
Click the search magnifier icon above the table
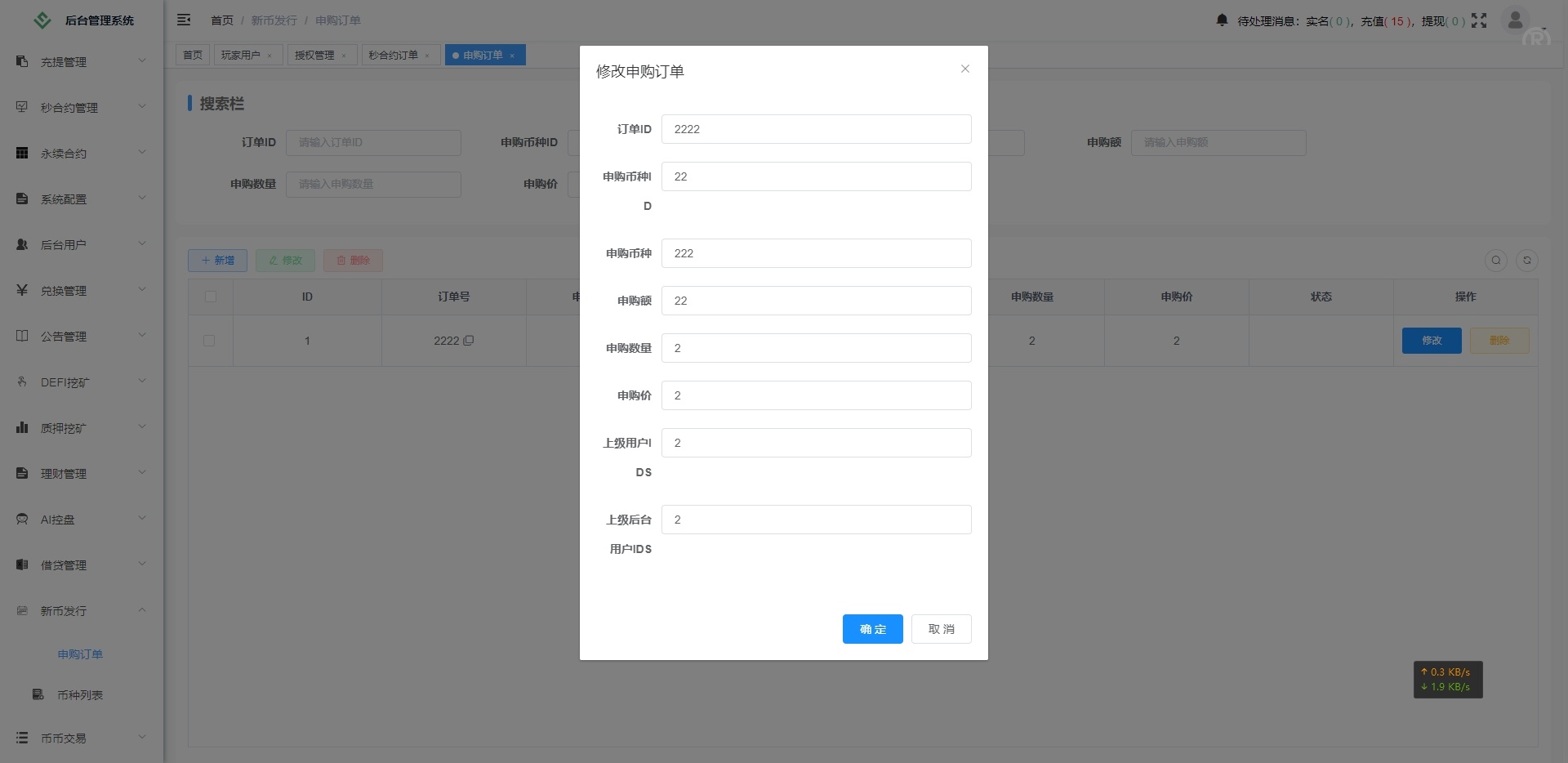click(1495, 260)
